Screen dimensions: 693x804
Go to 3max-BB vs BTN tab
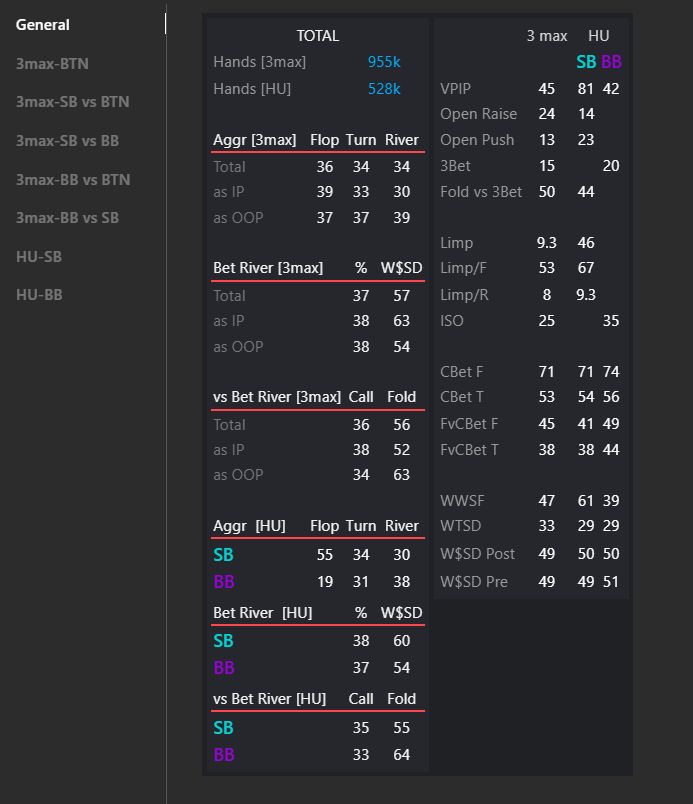pos(72,180)
